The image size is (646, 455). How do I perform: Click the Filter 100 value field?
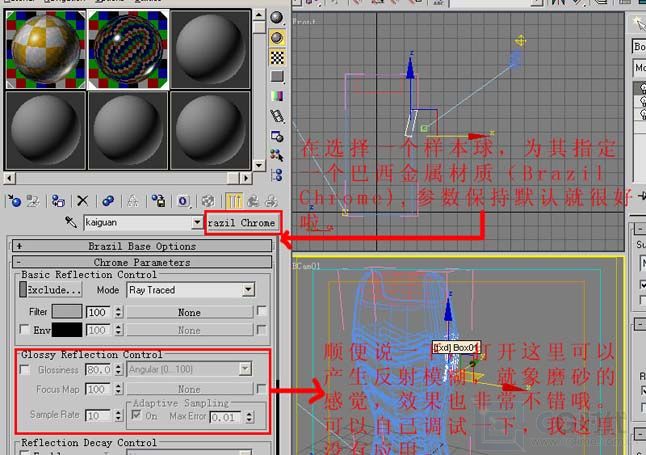click(99, 312)
